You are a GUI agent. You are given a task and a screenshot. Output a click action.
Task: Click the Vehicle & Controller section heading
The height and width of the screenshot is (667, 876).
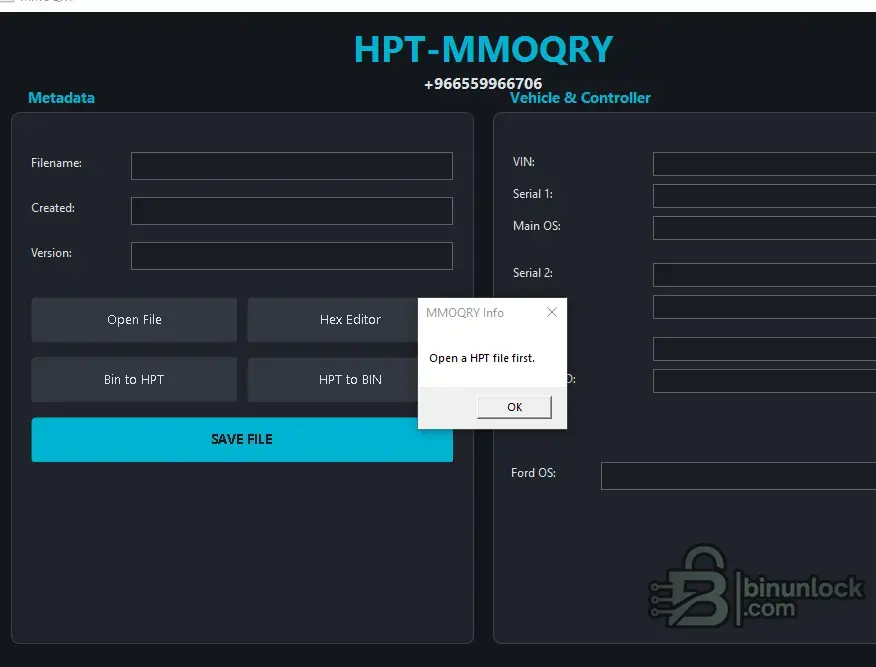(580, 98)
